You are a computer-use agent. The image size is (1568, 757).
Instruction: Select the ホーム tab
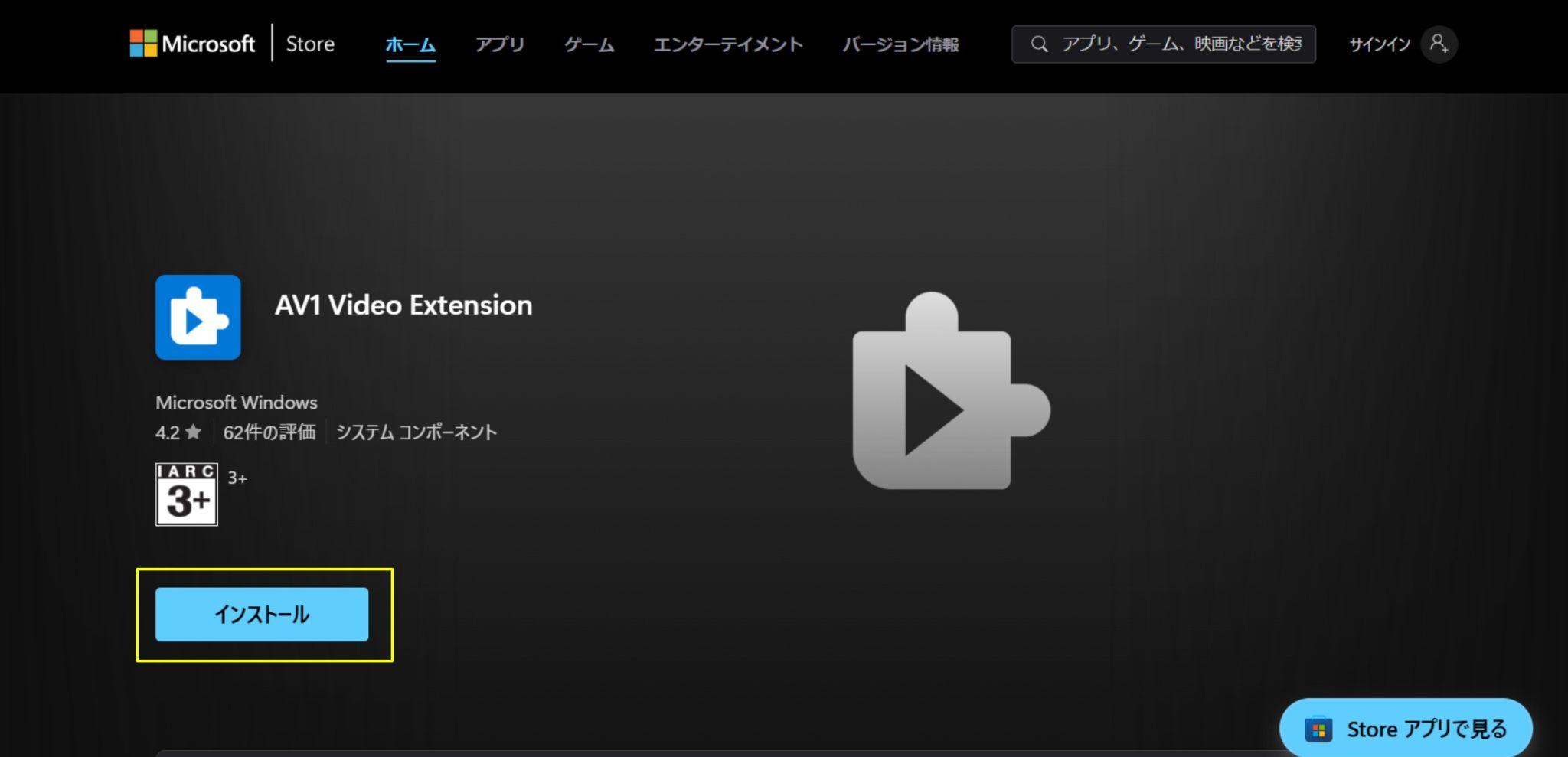click(x=410, y=44)
